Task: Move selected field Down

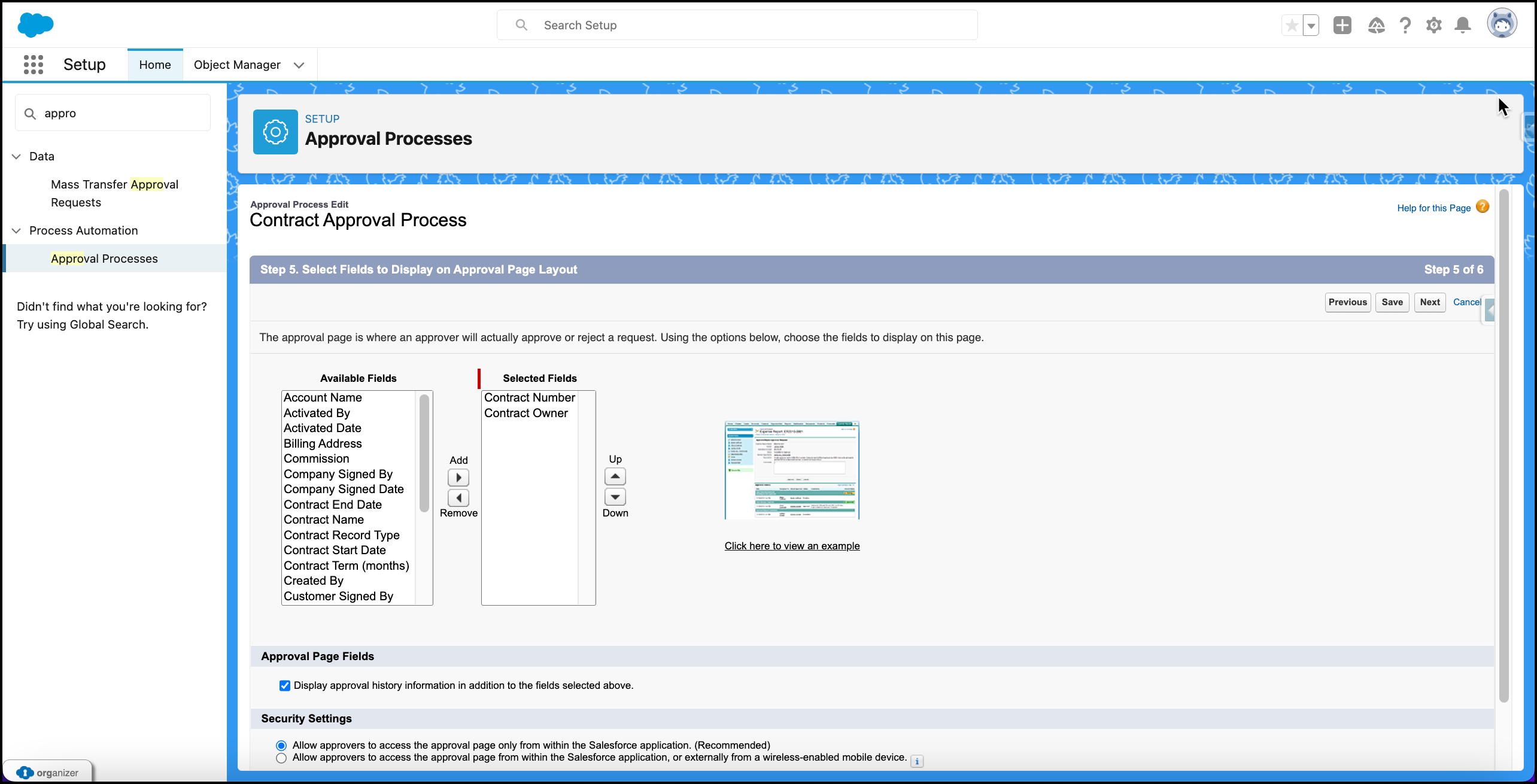Action: click(615, 497)
